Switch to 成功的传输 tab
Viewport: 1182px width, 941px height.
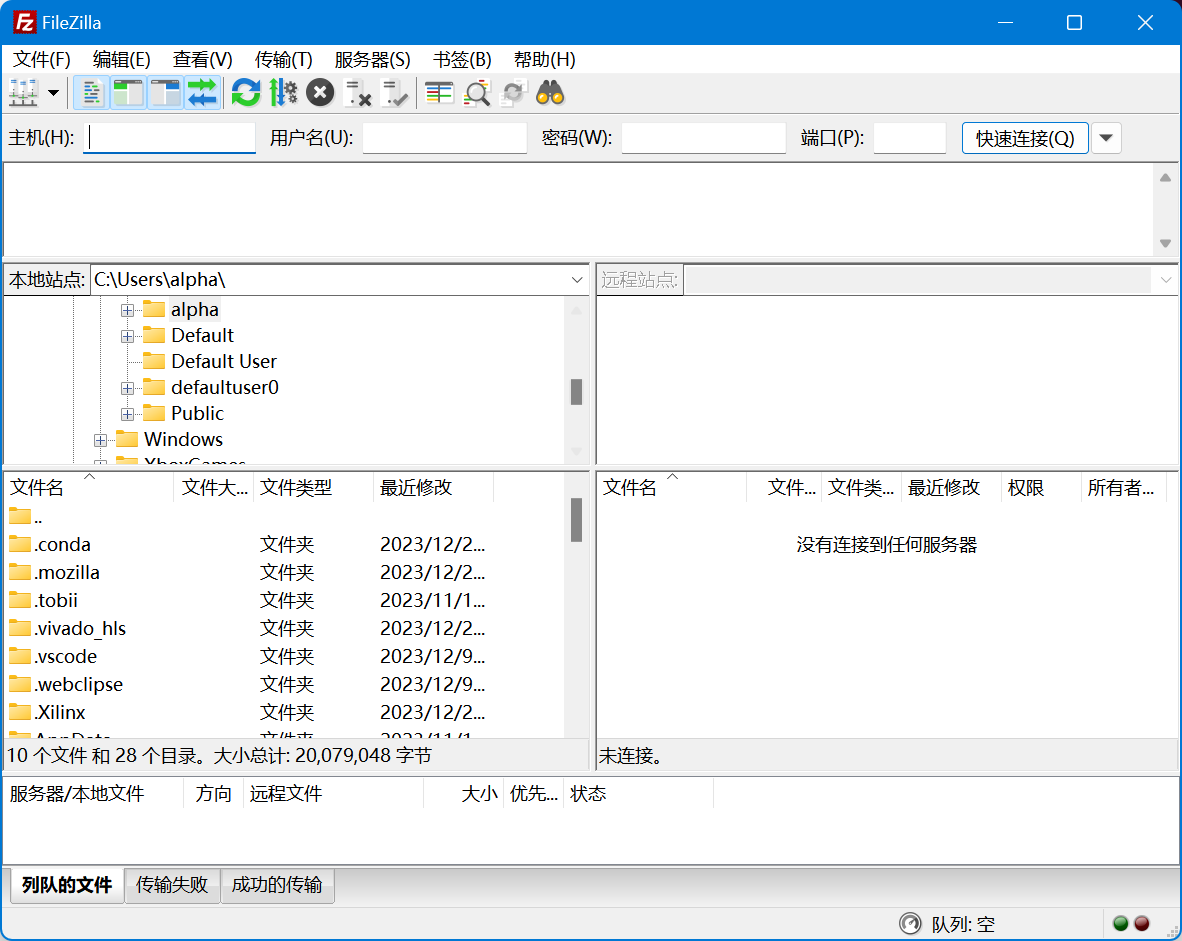277,884
